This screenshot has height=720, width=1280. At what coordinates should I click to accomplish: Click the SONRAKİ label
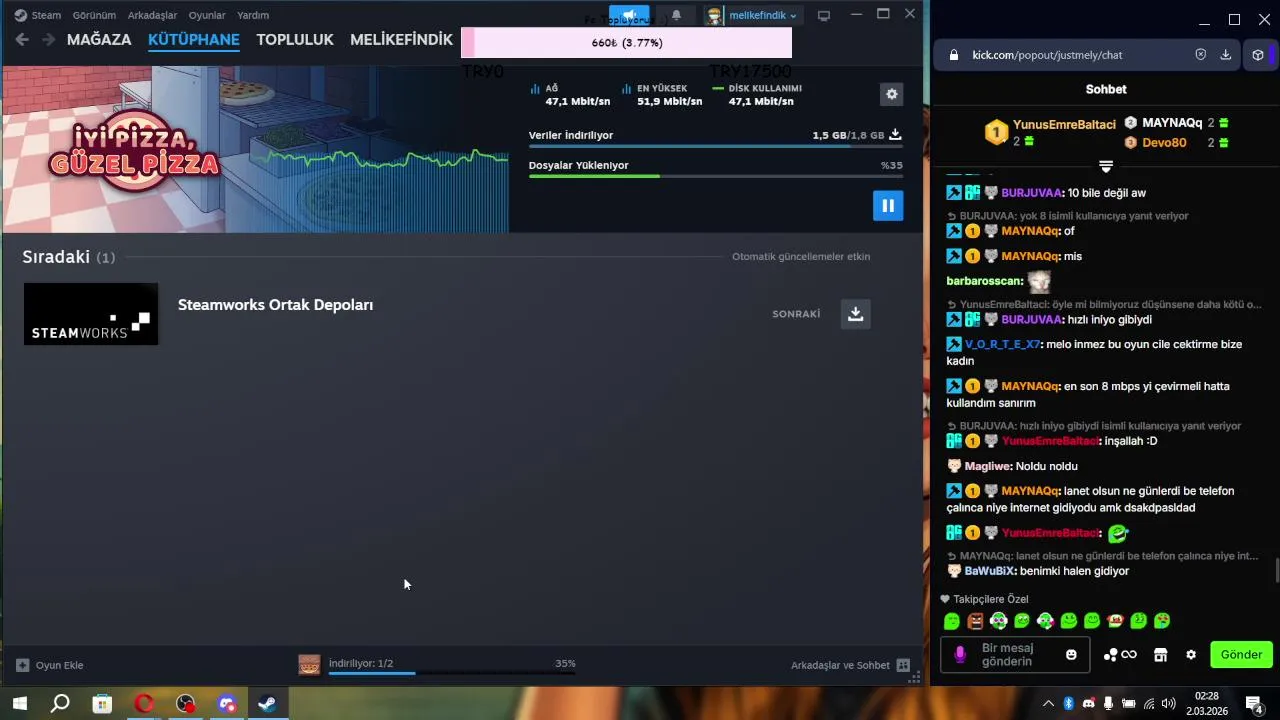[x=796, y=314]
